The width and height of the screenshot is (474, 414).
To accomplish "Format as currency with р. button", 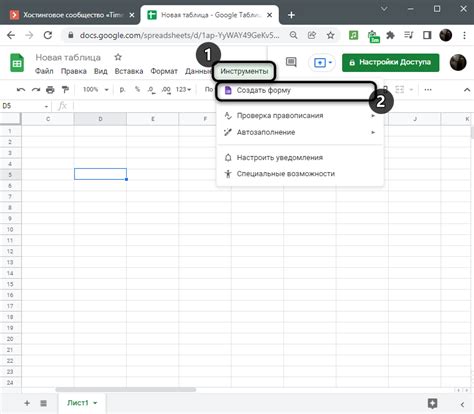I will (122, 90).
